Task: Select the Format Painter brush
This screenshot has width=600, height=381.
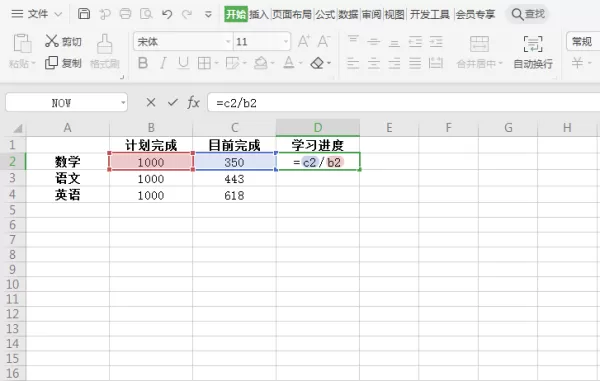Action: coord(104,44)
